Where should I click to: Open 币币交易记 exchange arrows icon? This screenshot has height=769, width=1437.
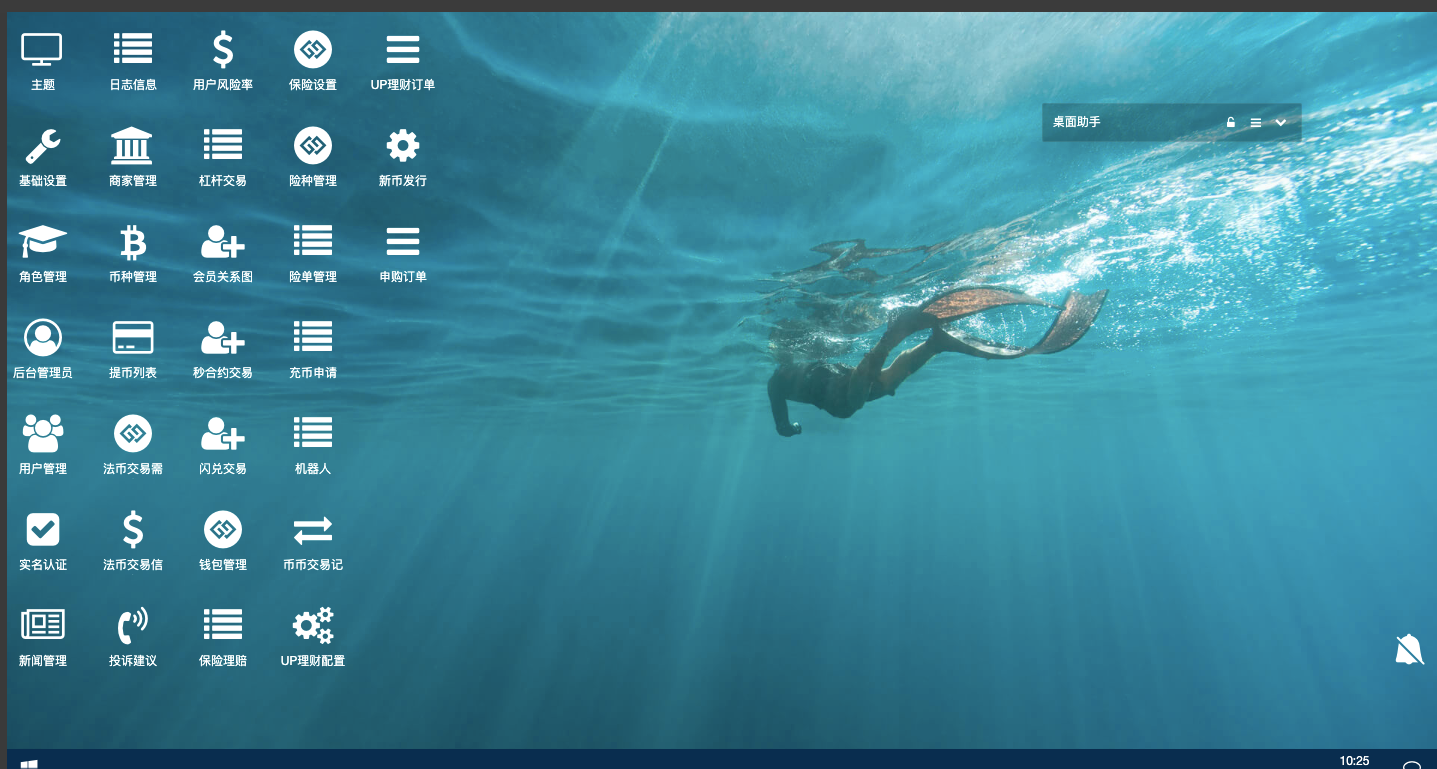click(312, 530)
